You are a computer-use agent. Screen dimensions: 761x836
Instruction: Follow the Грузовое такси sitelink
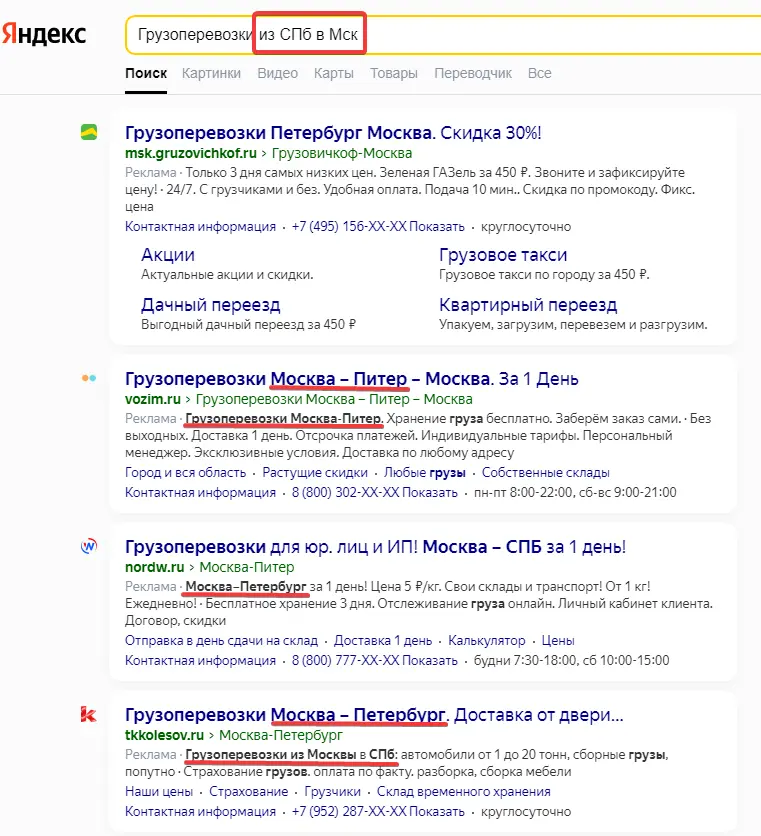coord(503,255)
